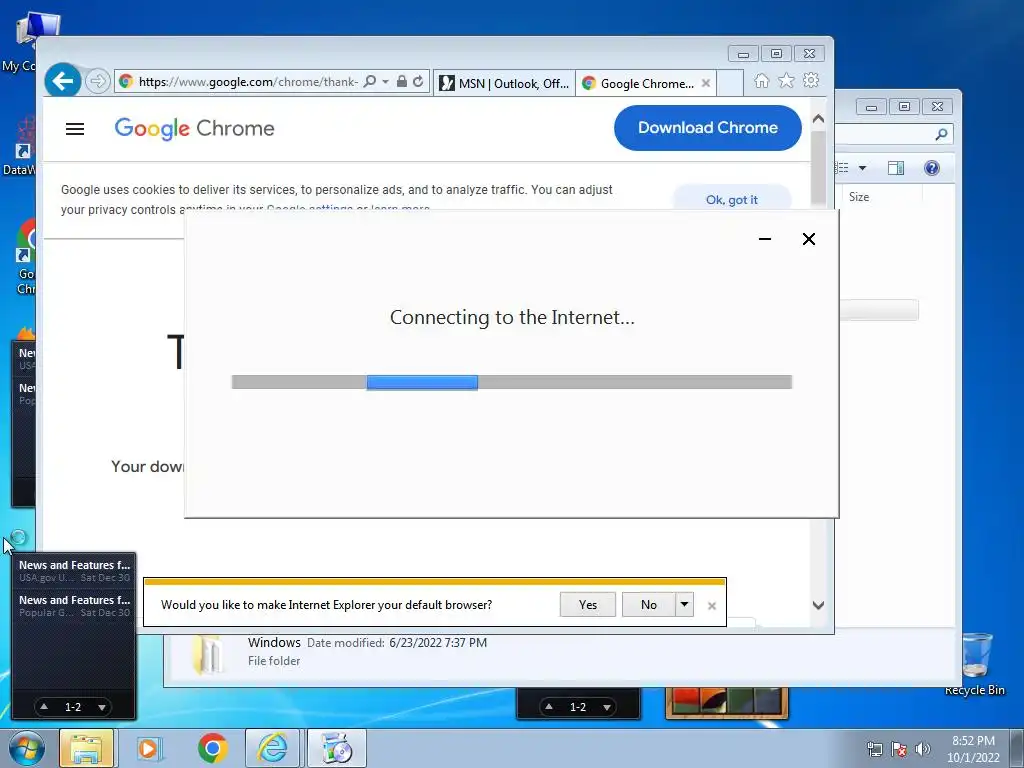Screen dimensions: 1024x768
Task: Open the view options dropdown in Explorer window
Action: [862, 168]
